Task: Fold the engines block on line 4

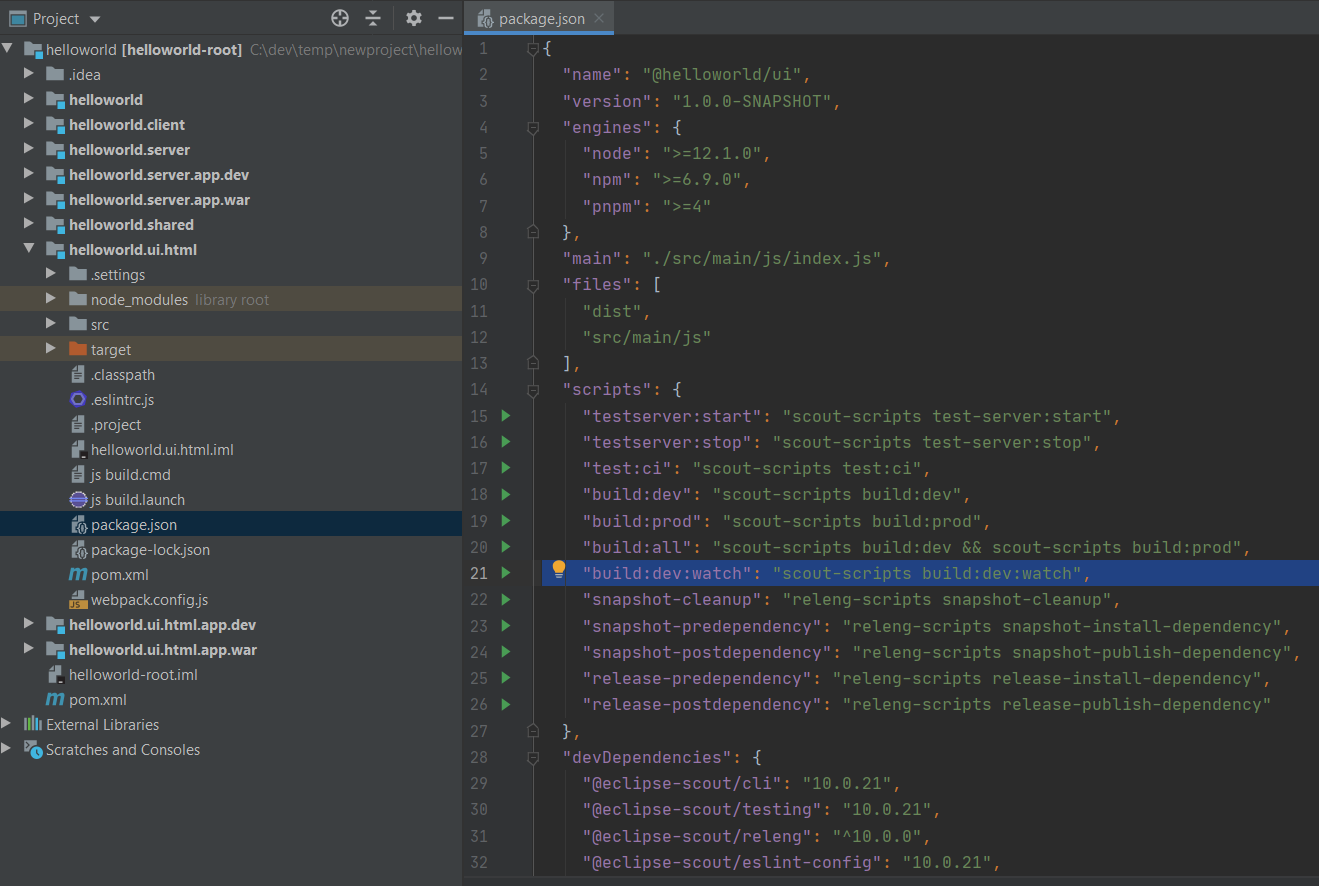Action: tap(533, 127)
